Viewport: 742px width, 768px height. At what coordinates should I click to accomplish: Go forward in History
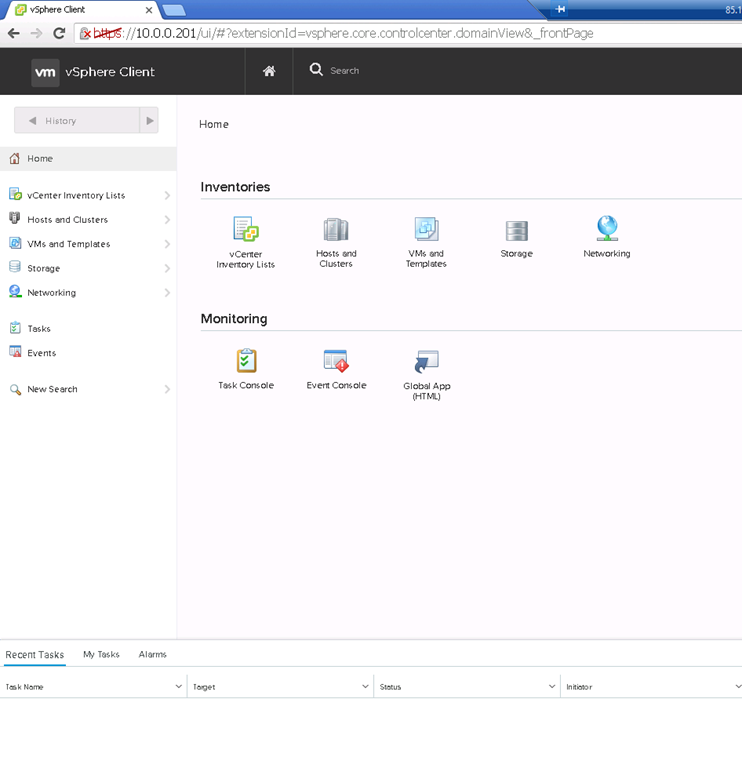pyautogui.click(x=150, y=120)
